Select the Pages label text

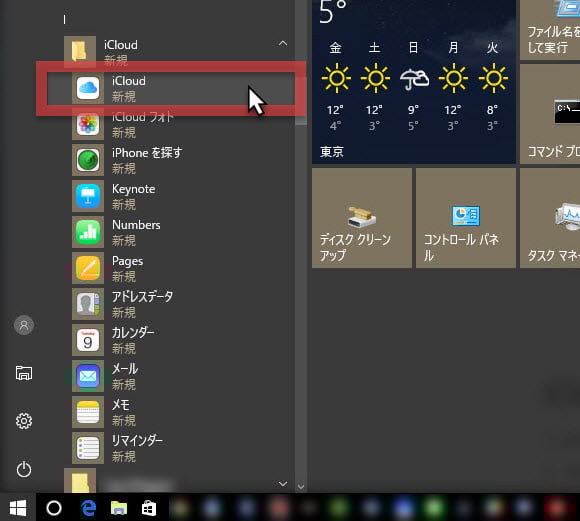click(x=127, y=261)
